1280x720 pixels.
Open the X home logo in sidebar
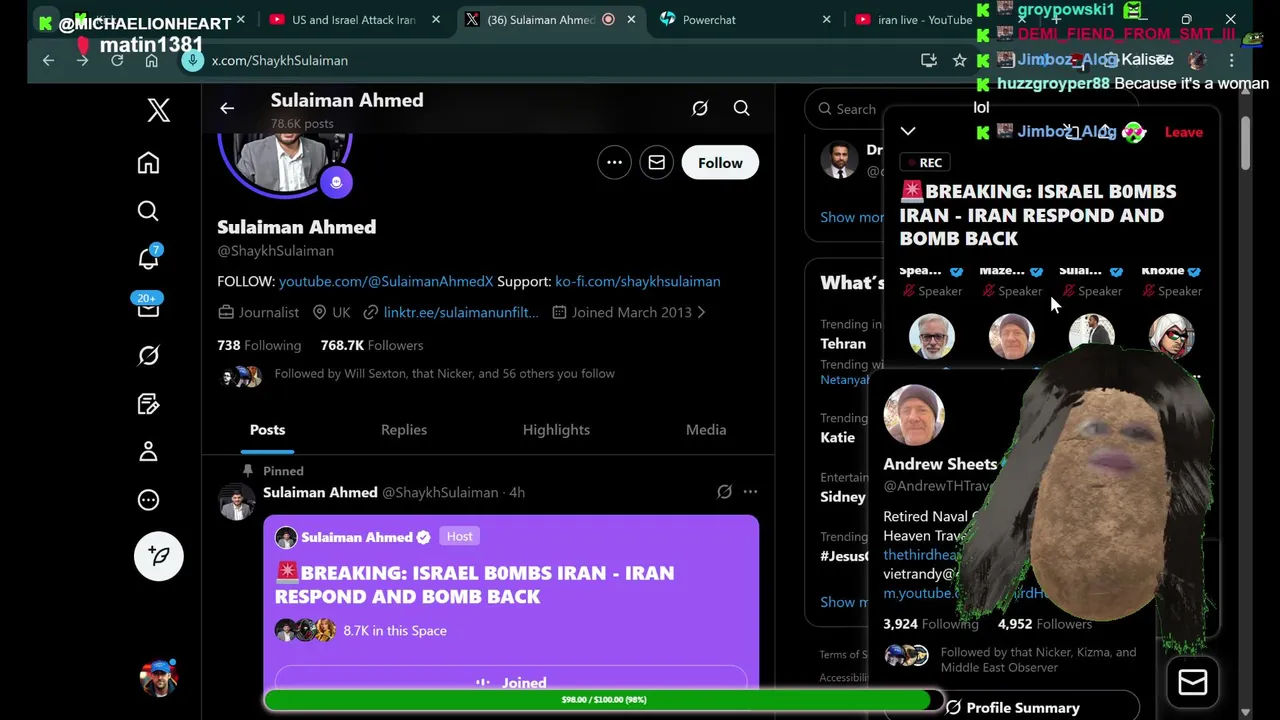pyautogui.click(x=159, y=110)
